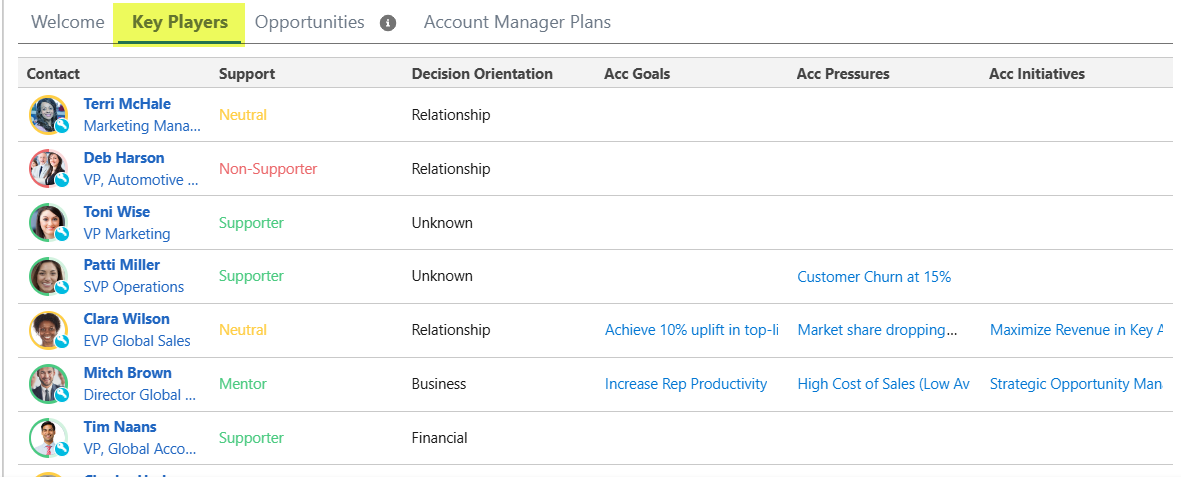Screen dimensions: 1181x477
Task: Open Mitch Brown's contact name link
Action: pyautogui.click(x=127, y=373)
